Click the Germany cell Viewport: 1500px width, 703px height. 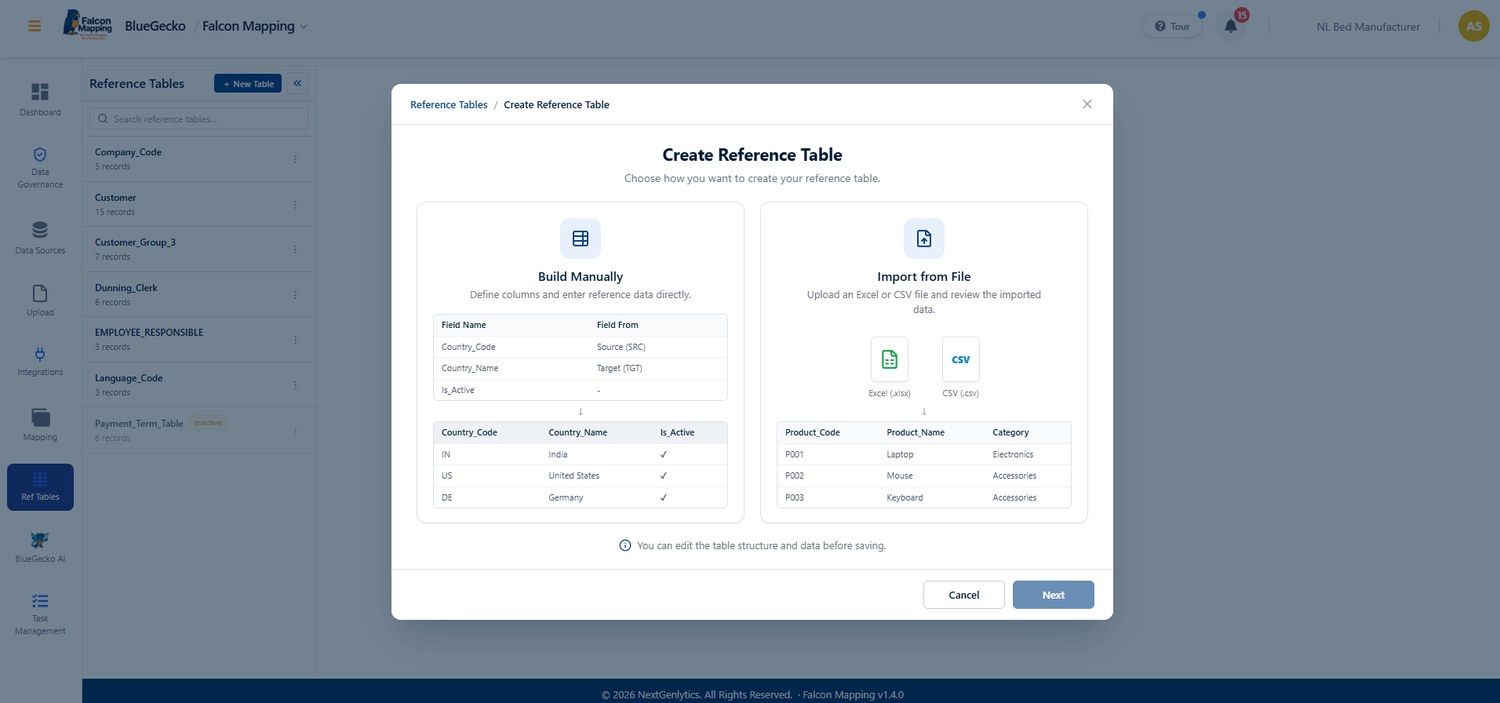click(x=566, y=498)
